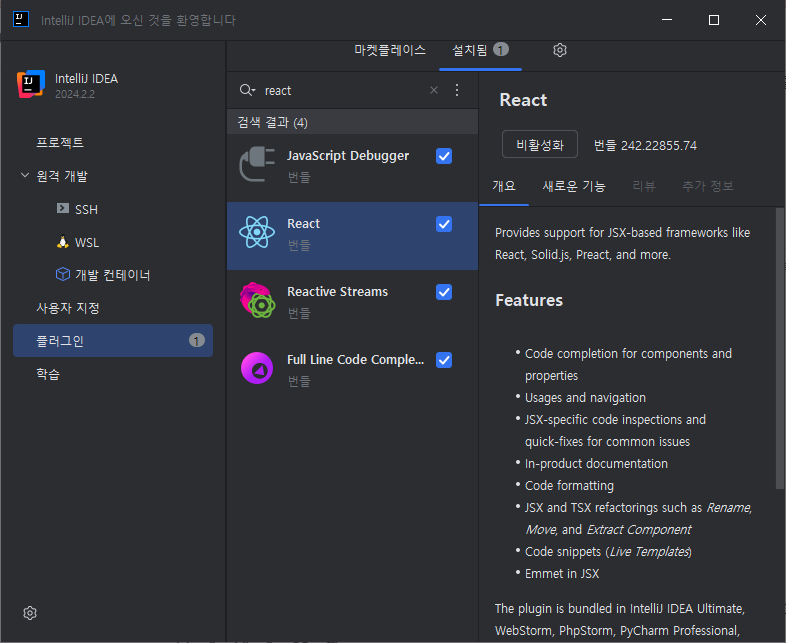
Task: Open settings gear at sidebar bottom
Action: point(30,613)
